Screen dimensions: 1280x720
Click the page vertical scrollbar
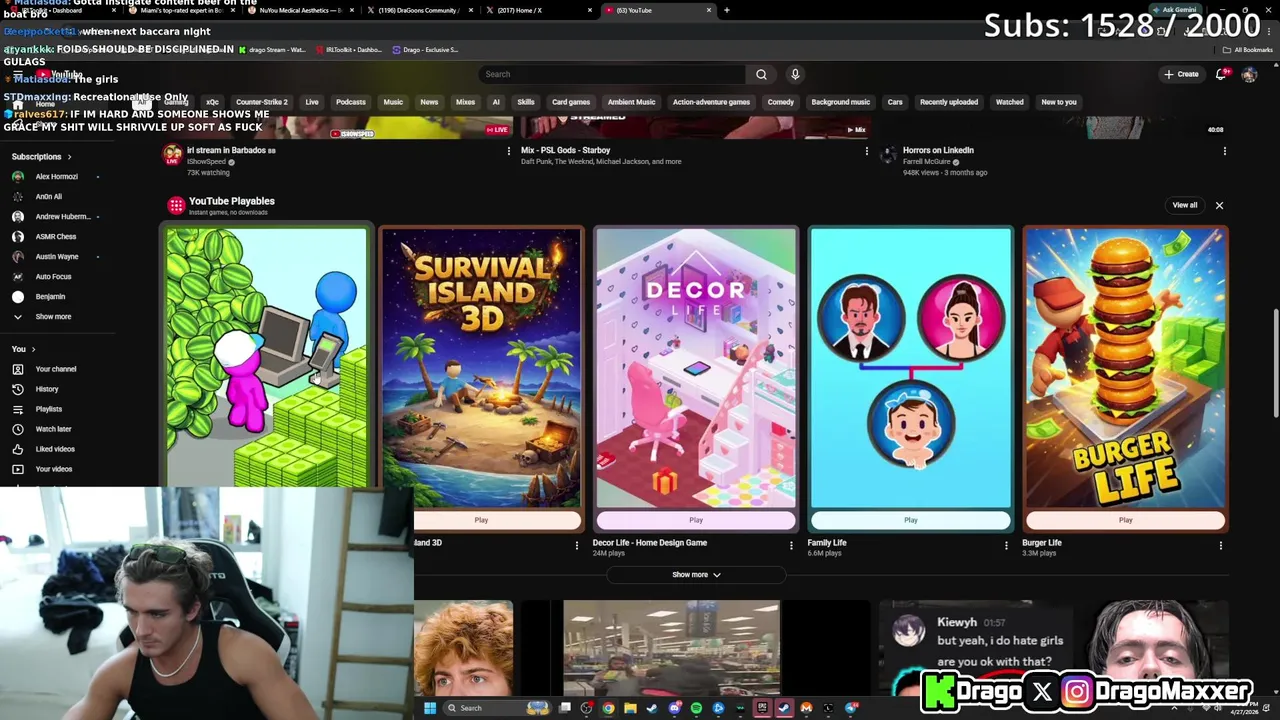1275,365
